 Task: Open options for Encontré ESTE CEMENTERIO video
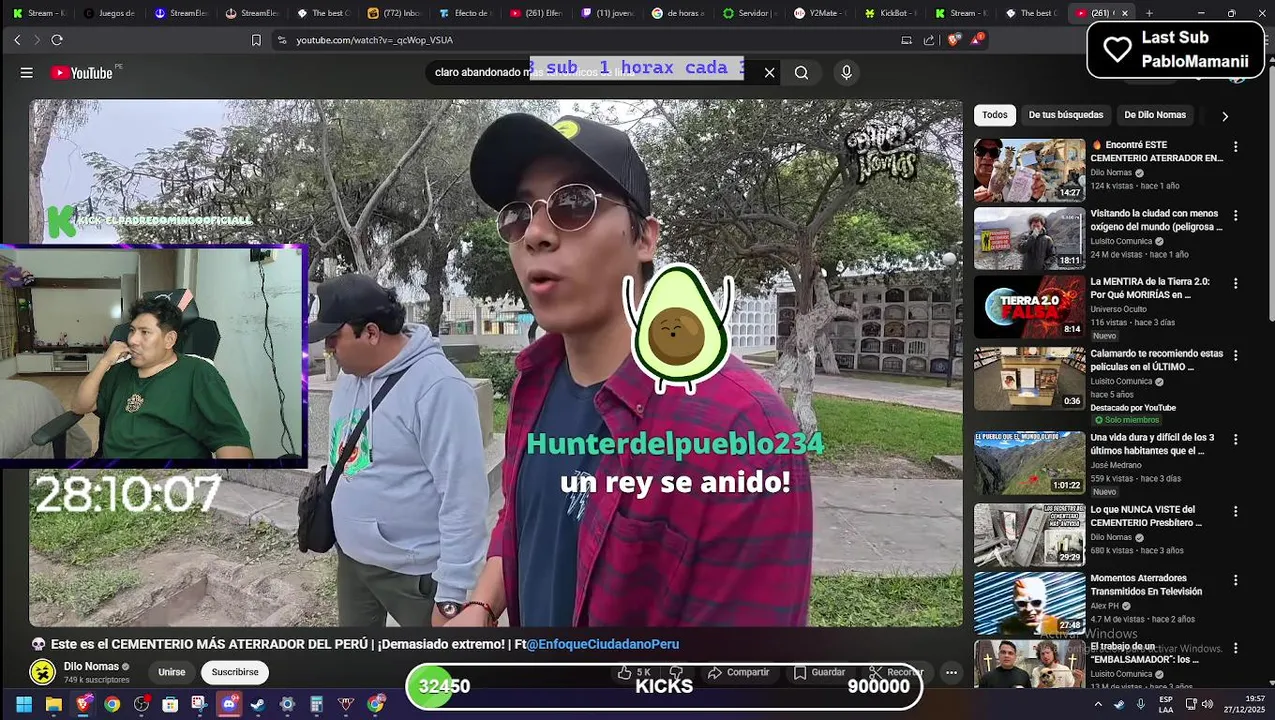(1235, 146)
